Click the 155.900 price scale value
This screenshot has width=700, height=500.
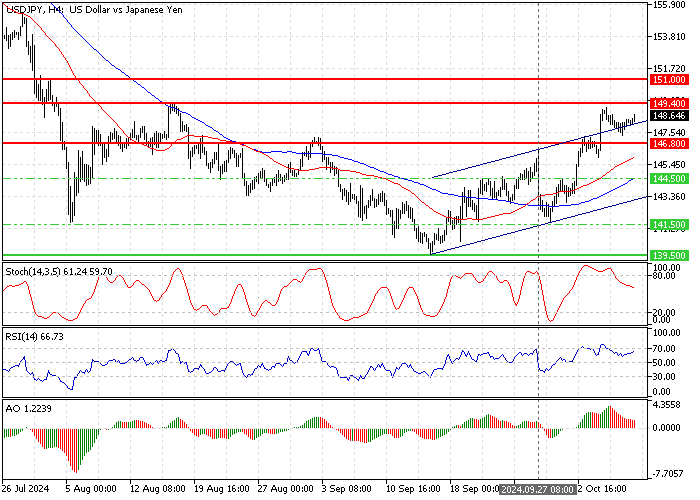click(669, 5)
